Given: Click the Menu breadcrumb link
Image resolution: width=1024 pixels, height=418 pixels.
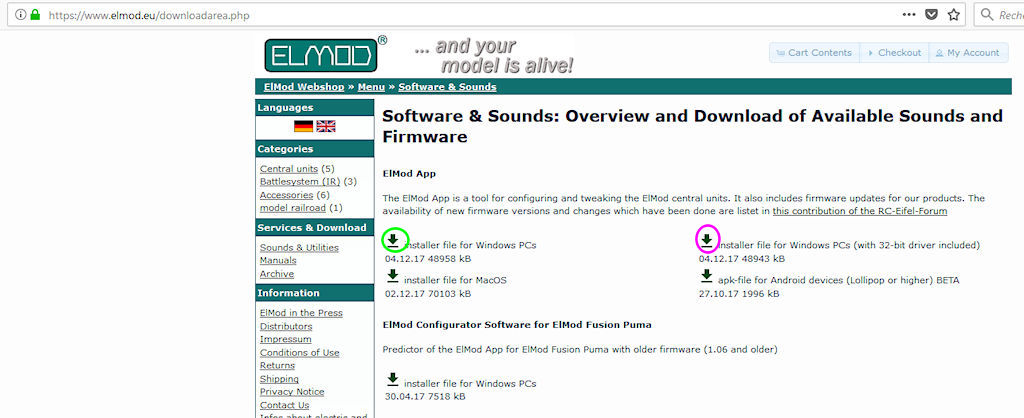Looking at the screenshot, I should 371,87.
